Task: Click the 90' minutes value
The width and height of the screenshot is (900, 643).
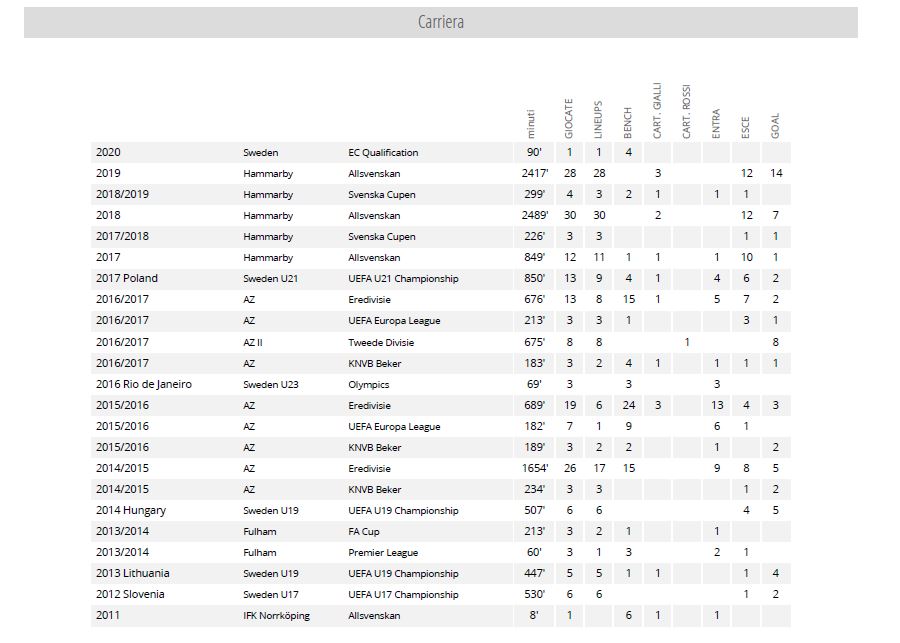Action: pyautogui.click(x=534, y=152)
